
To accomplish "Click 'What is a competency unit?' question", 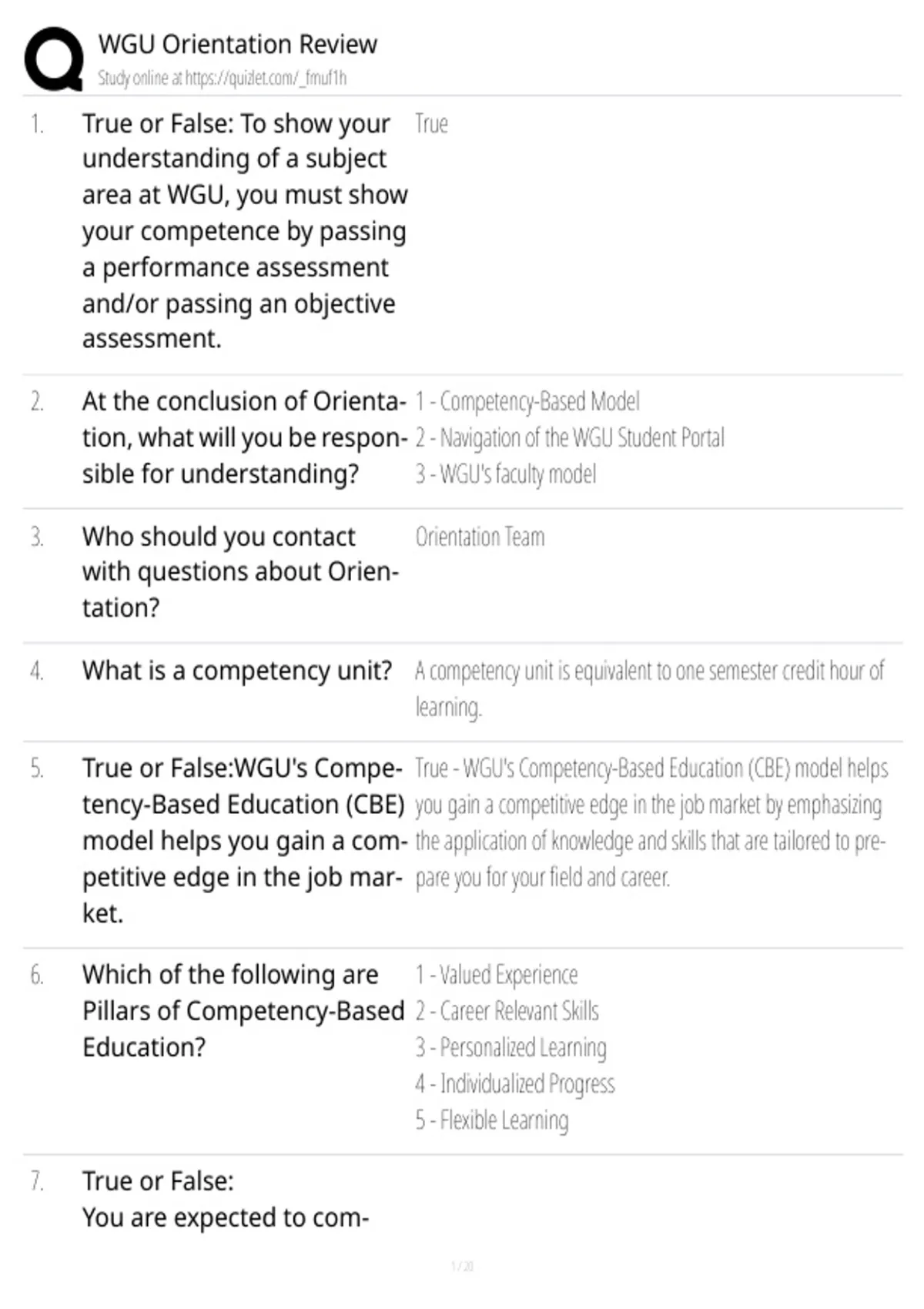I will coord(237,671).
